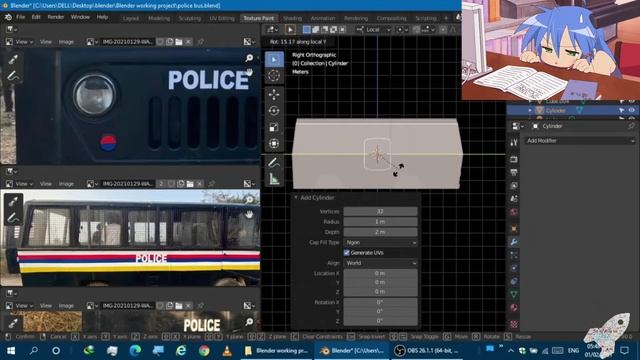Screen dimensions: 640x360
Task: Toggle the tweak select arrow in viewport header
Action: [x=290, y=29]
